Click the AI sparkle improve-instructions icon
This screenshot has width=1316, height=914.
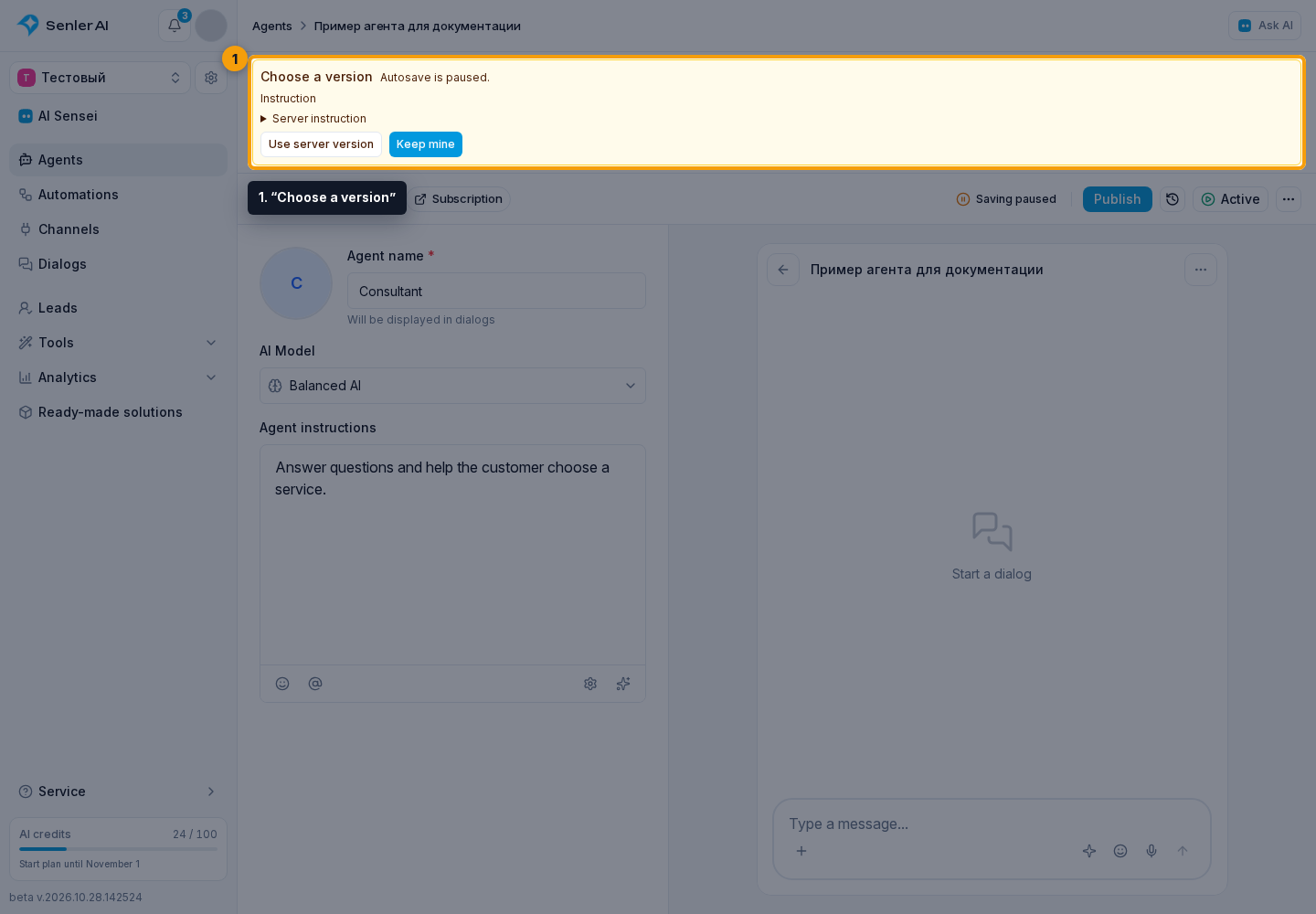click(x=623, y=684)
